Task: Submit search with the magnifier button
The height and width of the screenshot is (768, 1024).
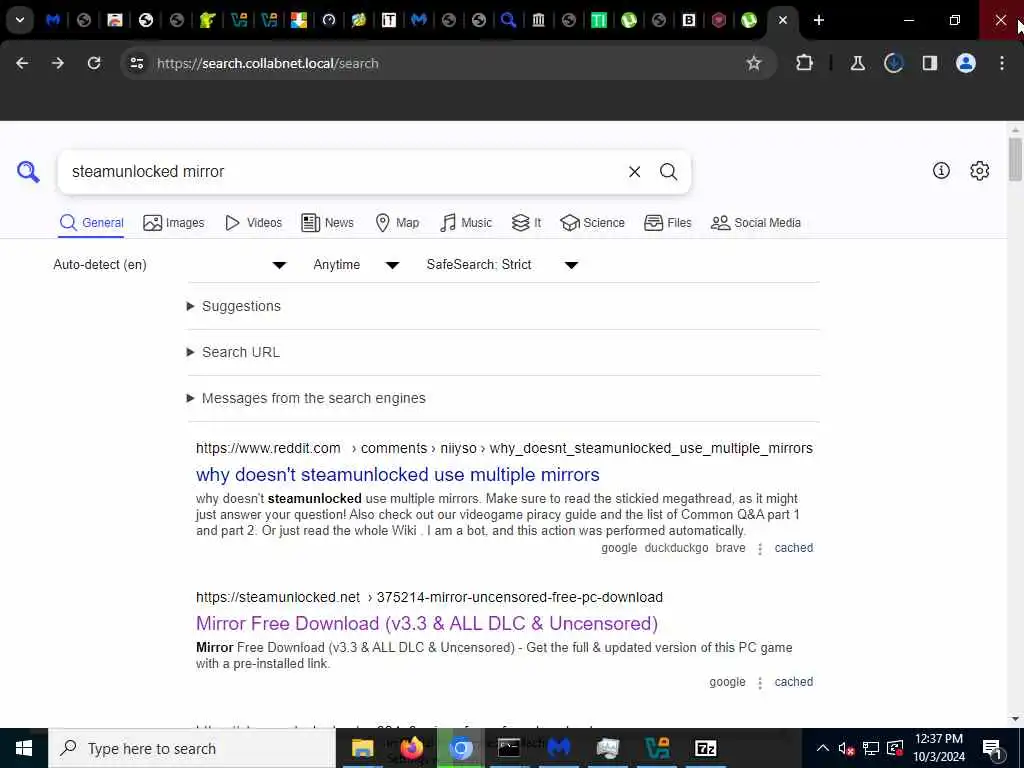Action: click(668, 172)
